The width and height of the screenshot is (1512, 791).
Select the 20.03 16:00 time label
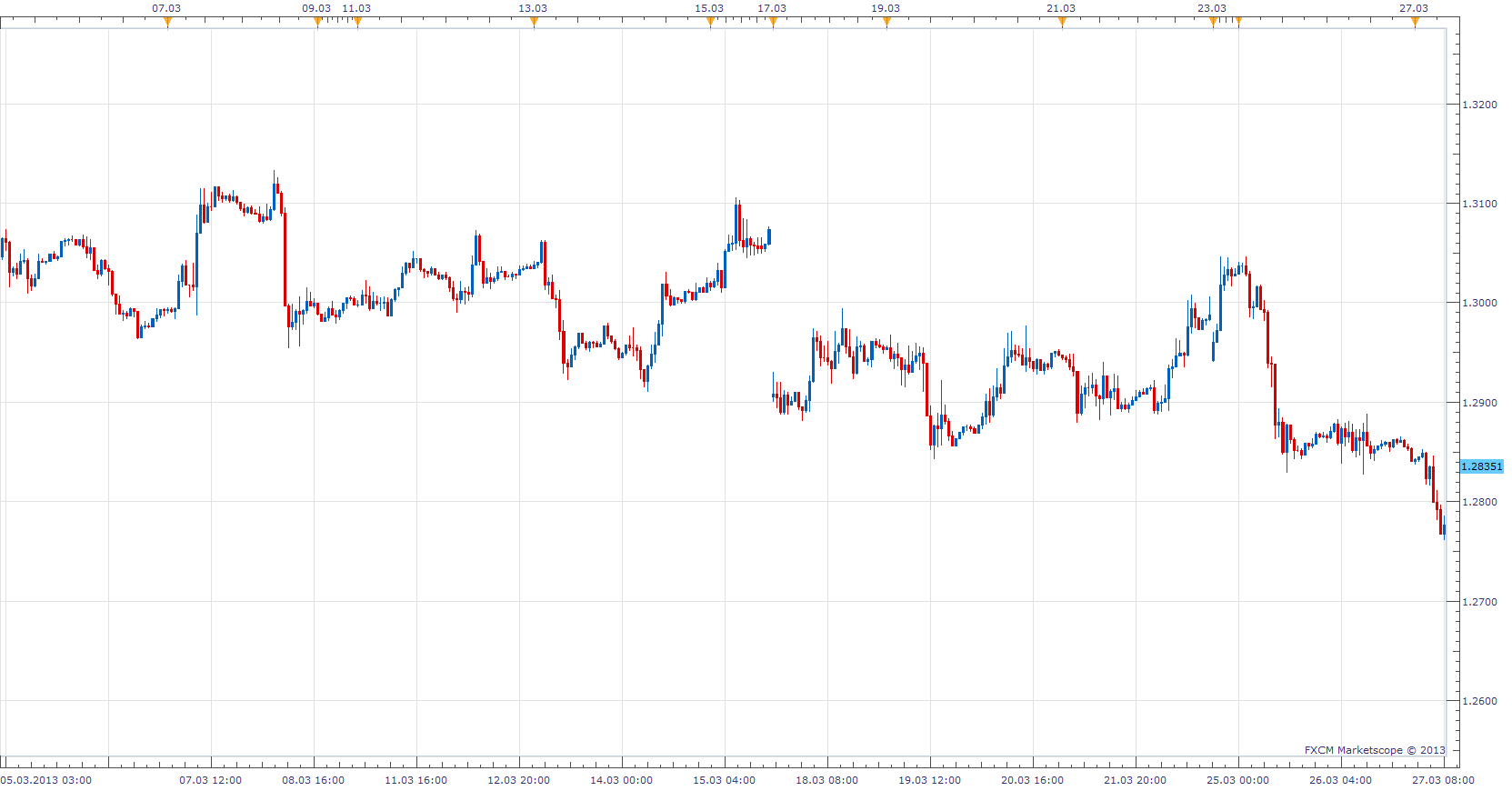coord(1033,780)
